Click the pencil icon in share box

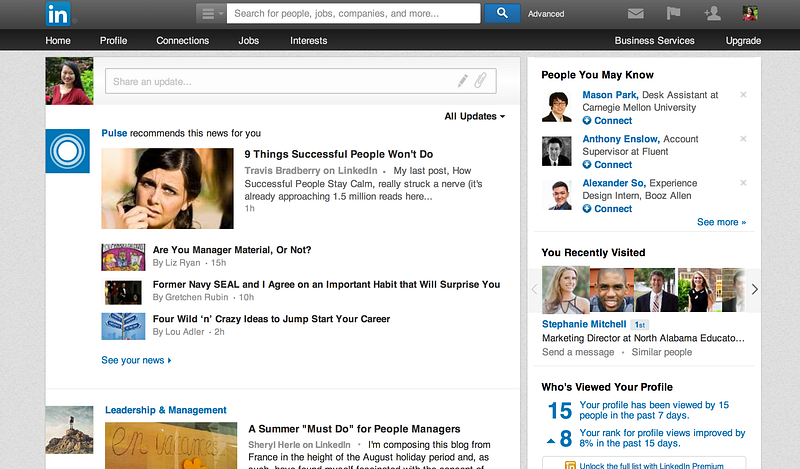[x=462, y=81]
